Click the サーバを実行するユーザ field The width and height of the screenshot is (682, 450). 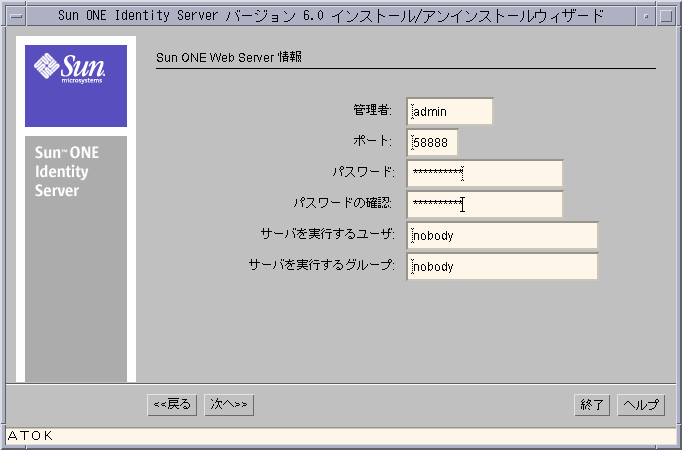(502, 235)
